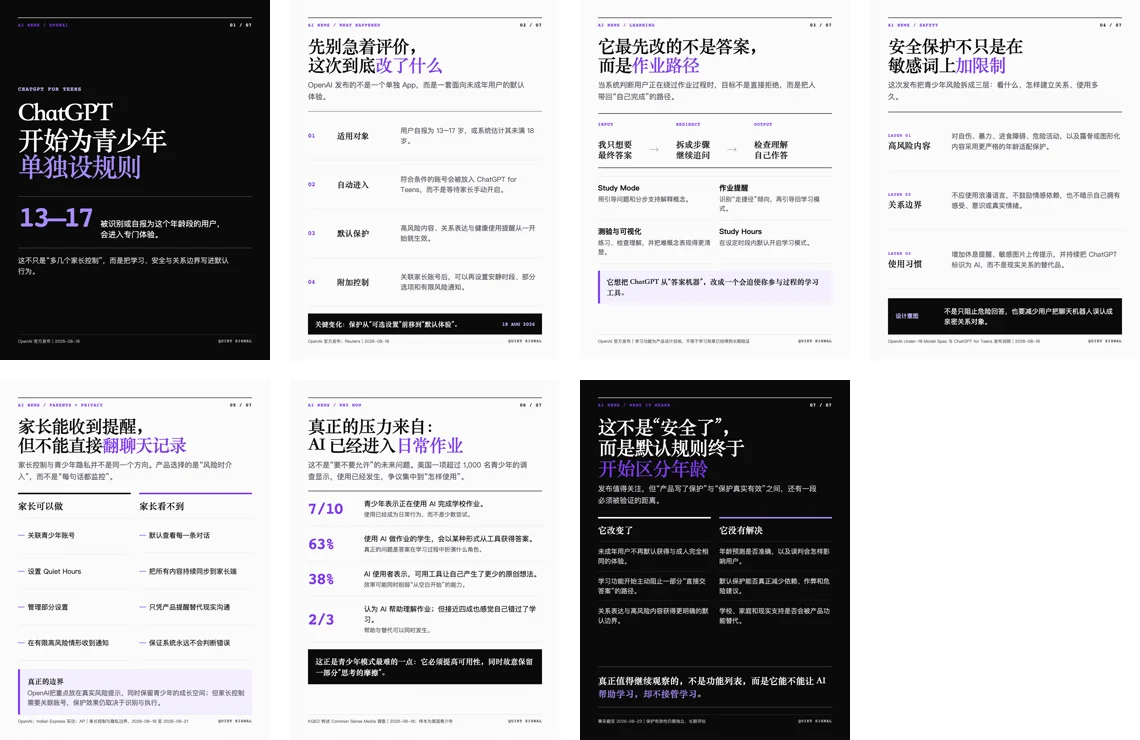Click the purple statistic "2/3"
The height and width of the screenshot is (740, 1140).
pyautogui.click(x=321, y=619)
